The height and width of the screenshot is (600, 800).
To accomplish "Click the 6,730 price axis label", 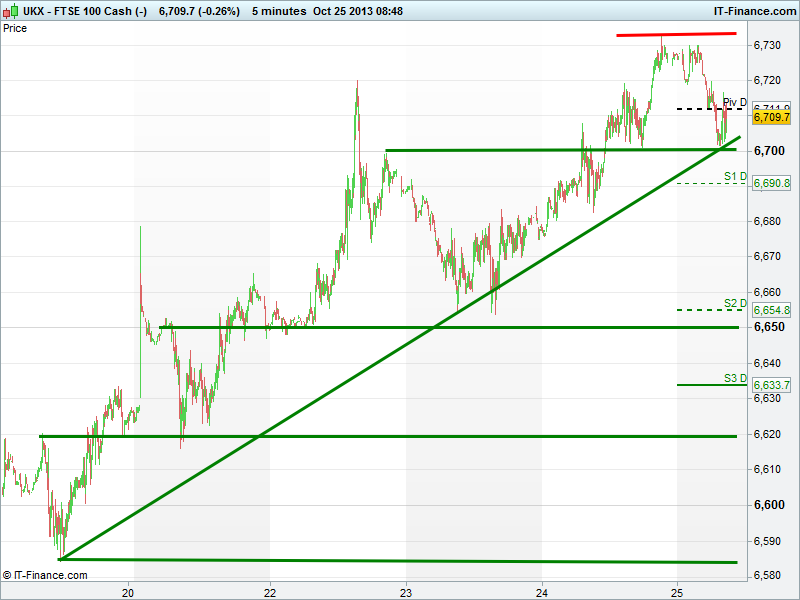I will [767, 45].
